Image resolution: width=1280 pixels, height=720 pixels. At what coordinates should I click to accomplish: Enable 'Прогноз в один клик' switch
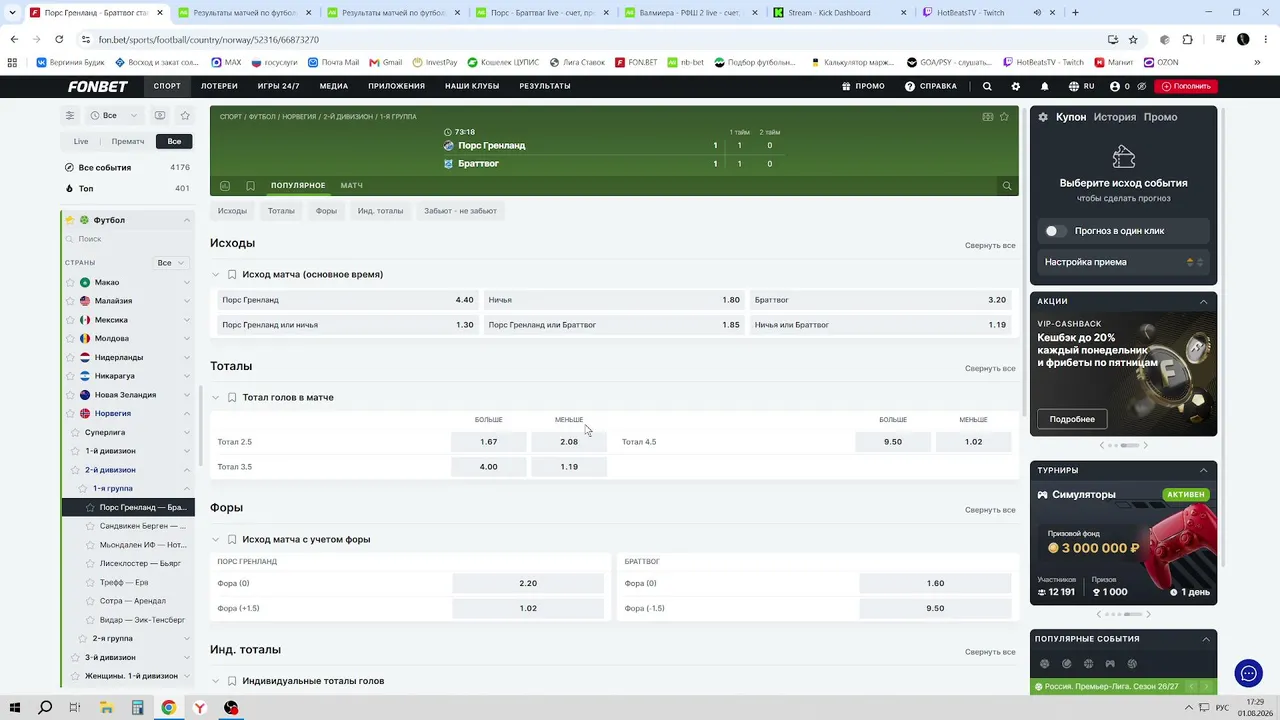1055,231
